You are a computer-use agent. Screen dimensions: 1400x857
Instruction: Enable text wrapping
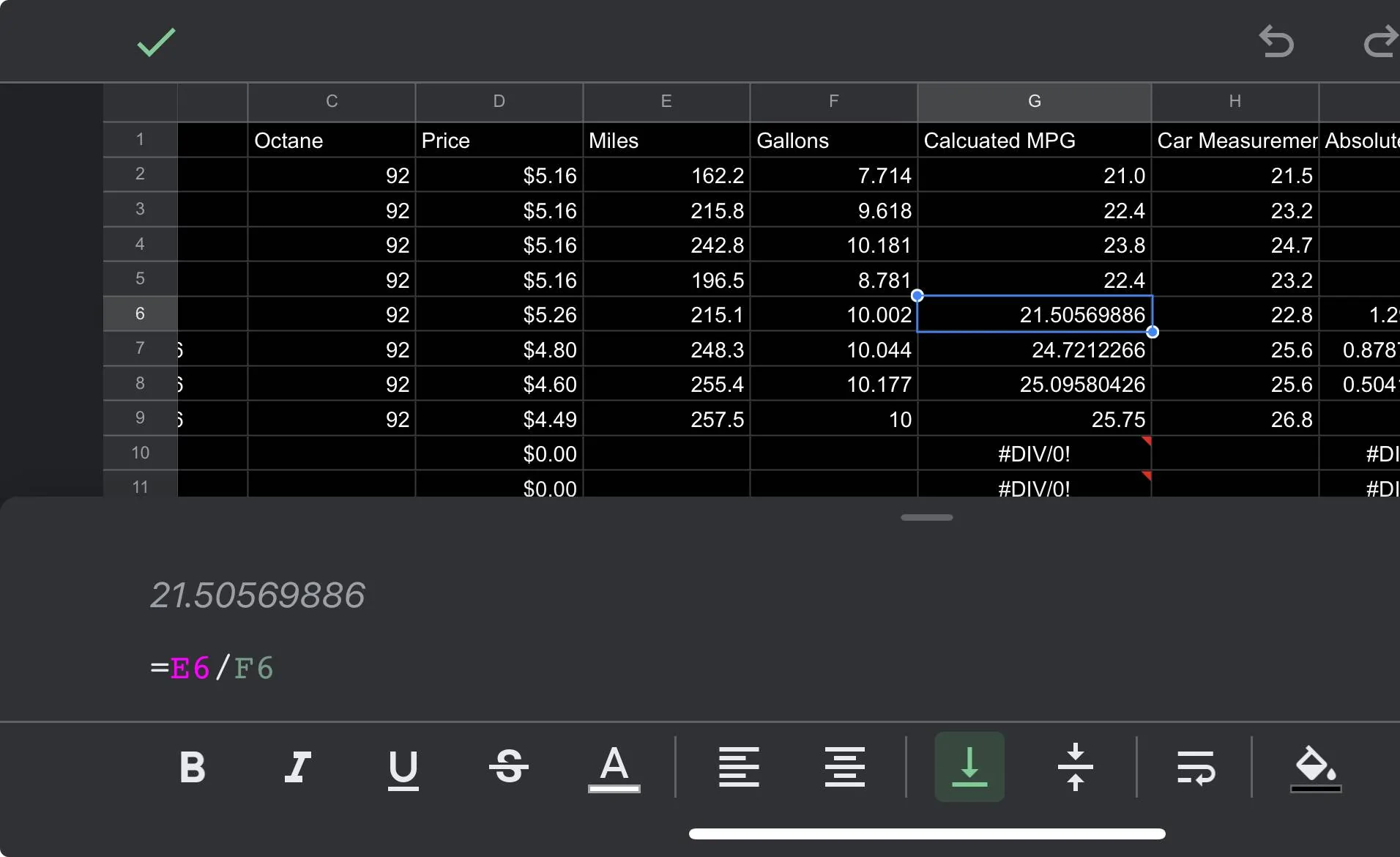(1196, 768)
